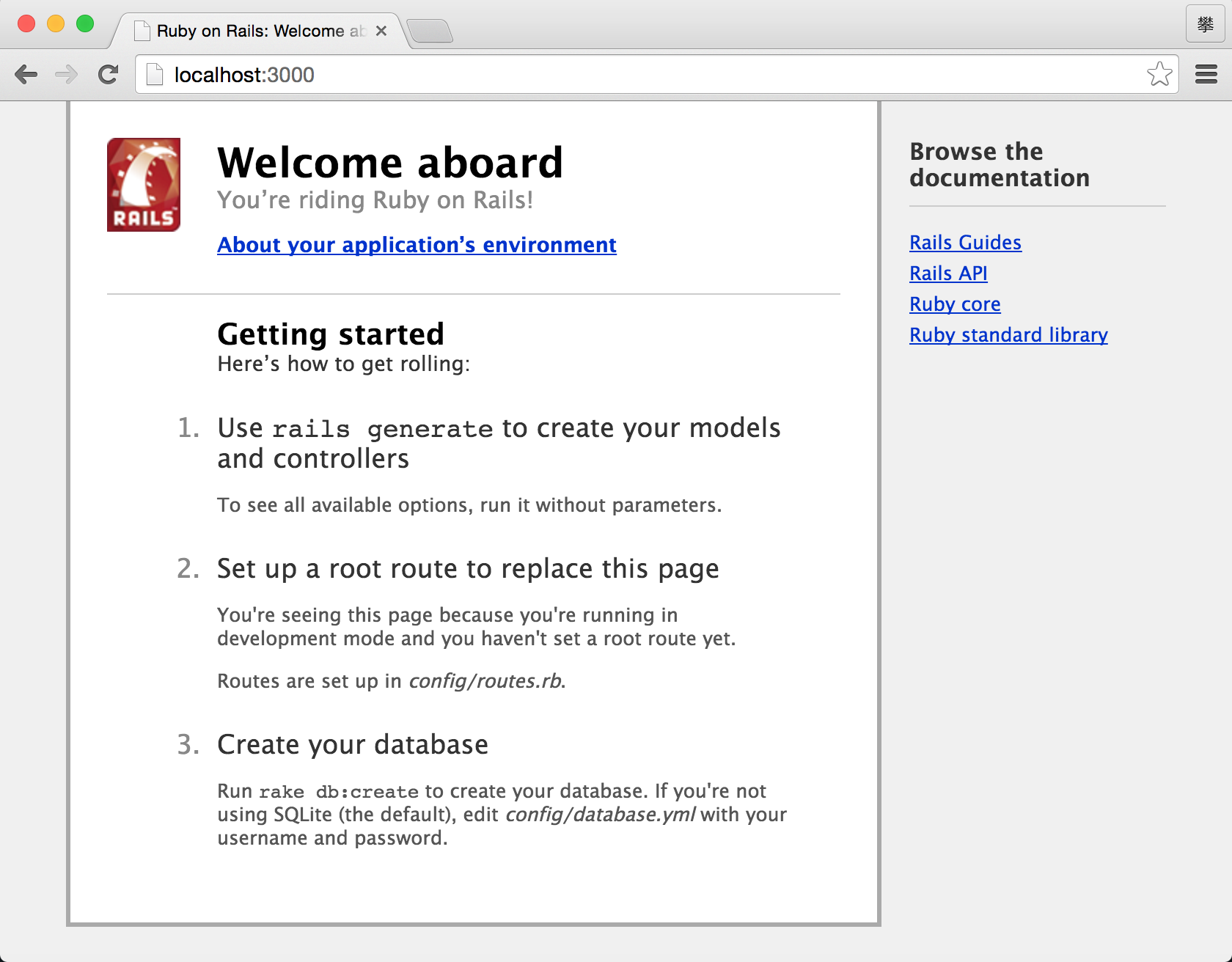Open the Chrome hamburger menu
Image resolution: width=1232 pixels, height=962 pixels.
pos(1206,74)
